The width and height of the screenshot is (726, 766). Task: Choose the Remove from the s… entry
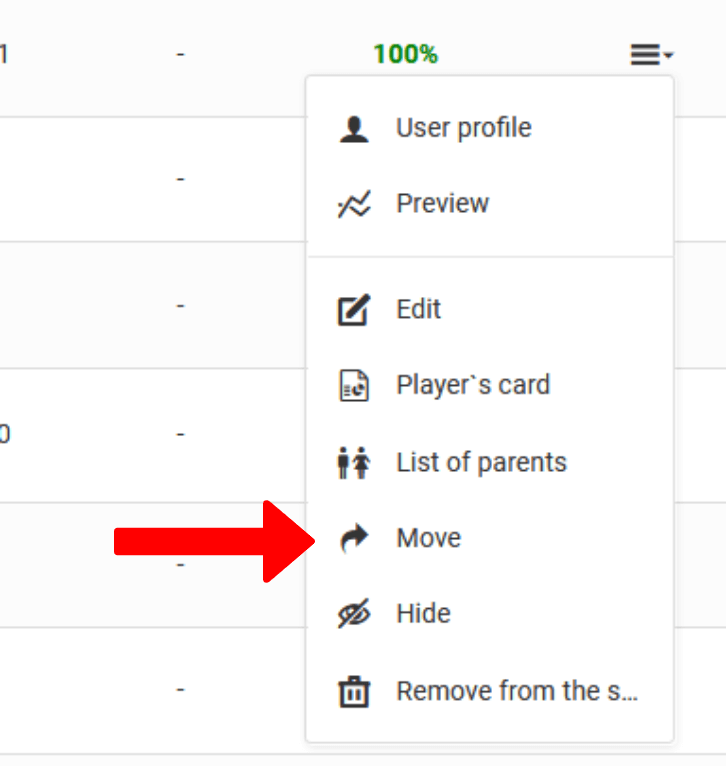coord(516,691)
